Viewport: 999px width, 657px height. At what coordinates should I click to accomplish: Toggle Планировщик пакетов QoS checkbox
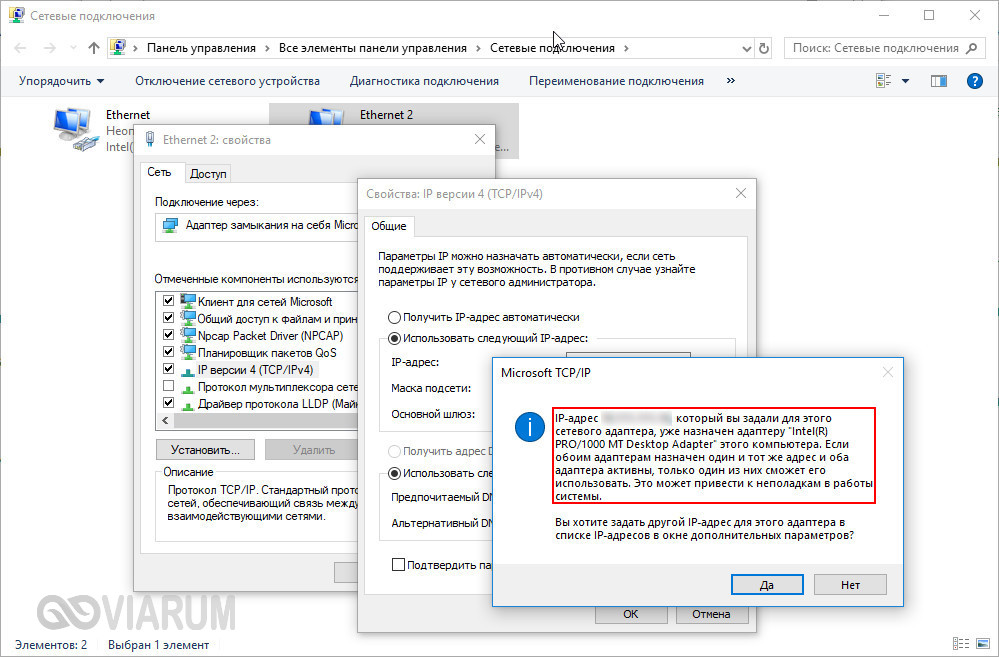[168, 352]
